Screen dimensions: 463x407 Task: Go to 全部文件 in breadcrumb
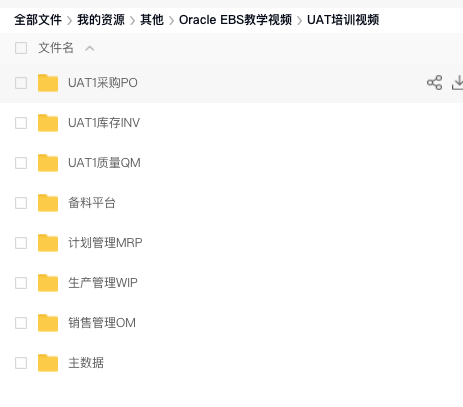click(x=38, y=20)
